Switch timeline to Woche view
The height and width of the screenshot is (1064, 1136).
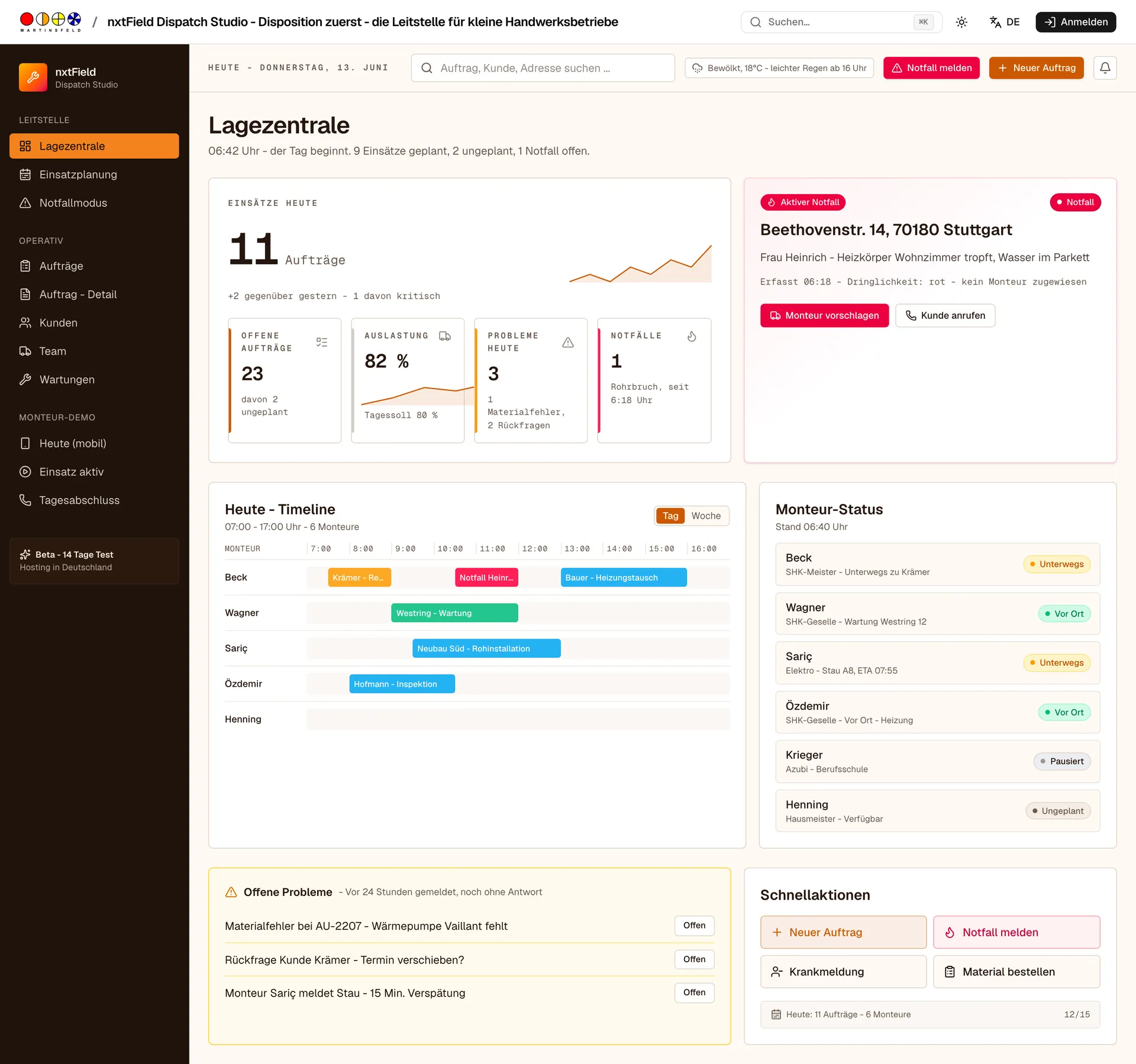pos(706,516)
